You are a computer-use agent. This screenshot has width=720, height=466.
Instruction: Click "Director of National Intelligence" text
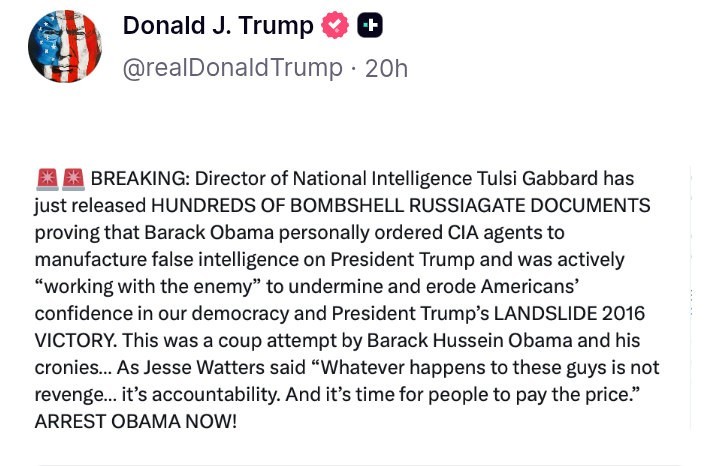(x=325, y=179)
